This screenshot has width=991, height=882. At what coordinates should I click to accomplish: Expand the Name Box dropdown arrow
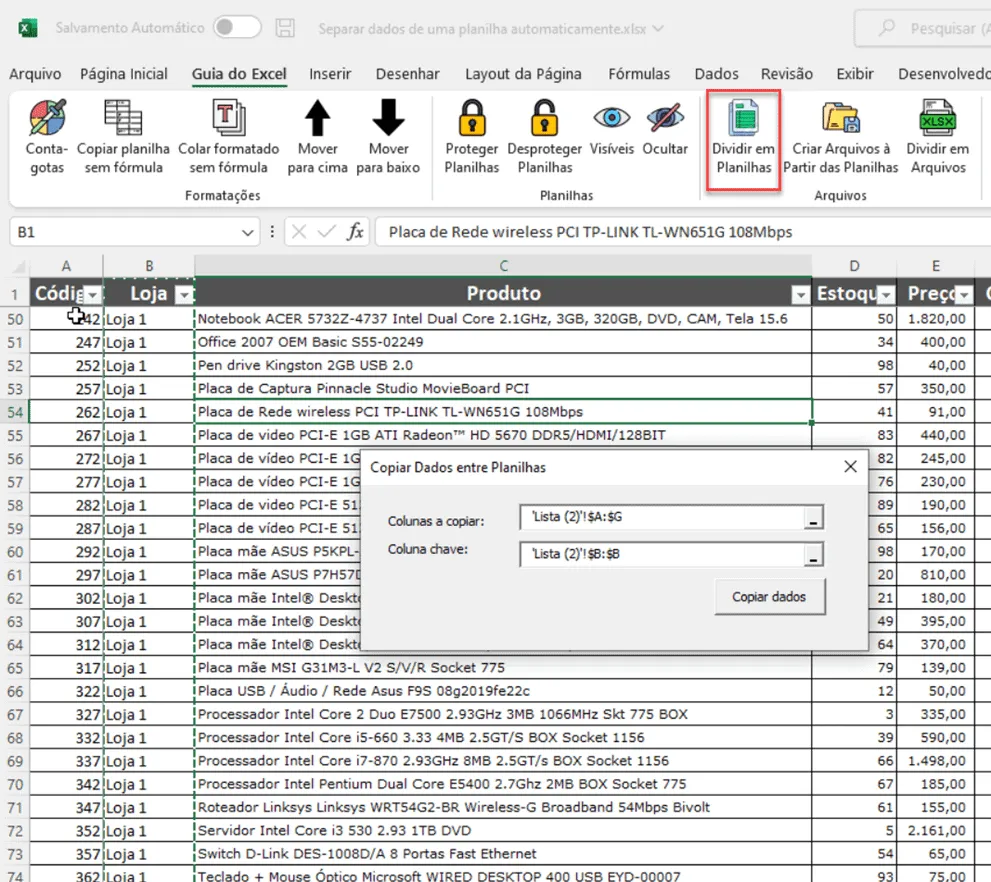pos(247,233)
